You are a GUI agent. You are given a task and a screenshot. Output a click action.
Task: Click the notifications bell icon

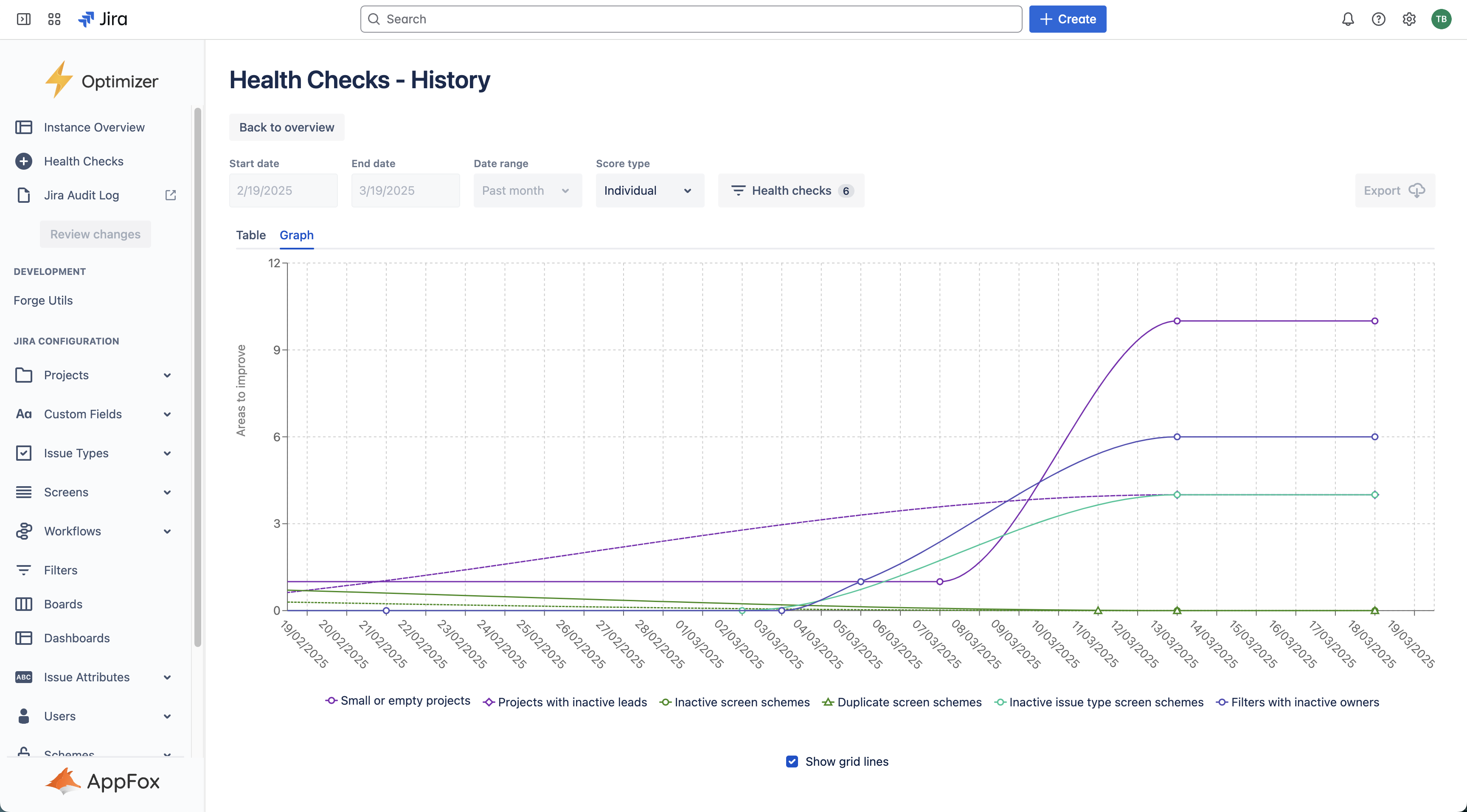click(x=1348, y=19)
